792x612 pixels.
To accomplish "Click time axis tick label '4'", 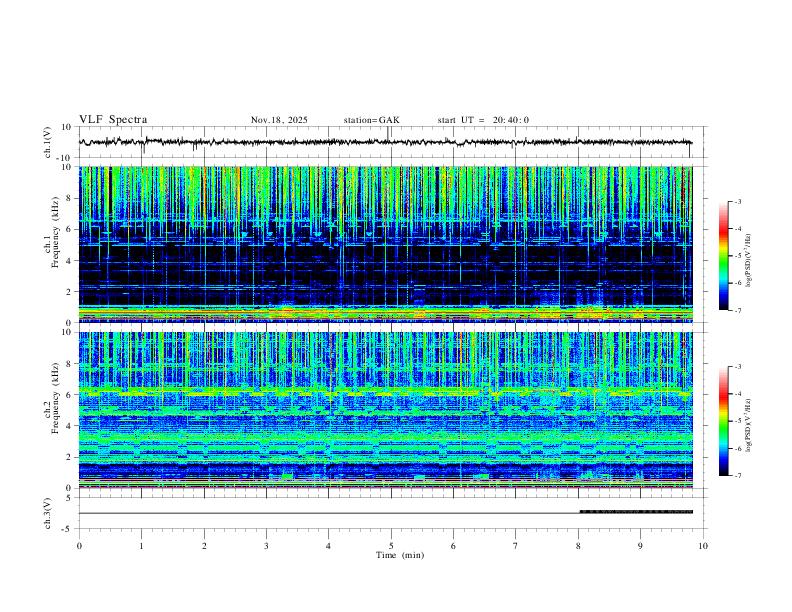I will point(329,546).
